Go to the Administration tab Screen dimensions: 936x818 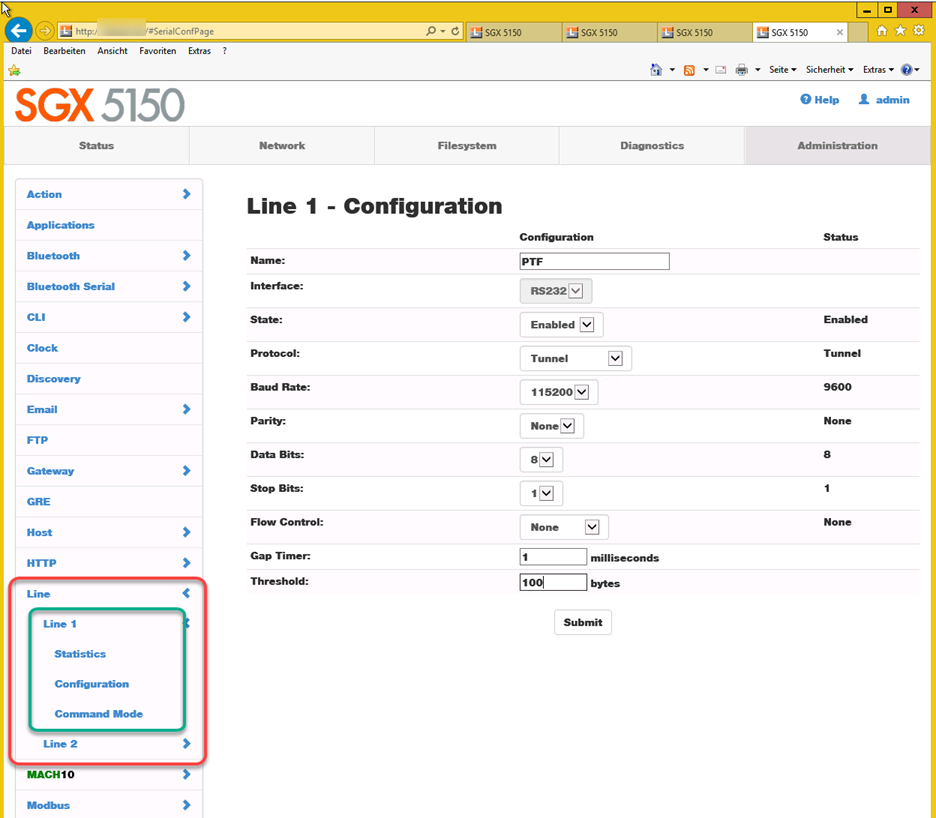click(838, 146)
